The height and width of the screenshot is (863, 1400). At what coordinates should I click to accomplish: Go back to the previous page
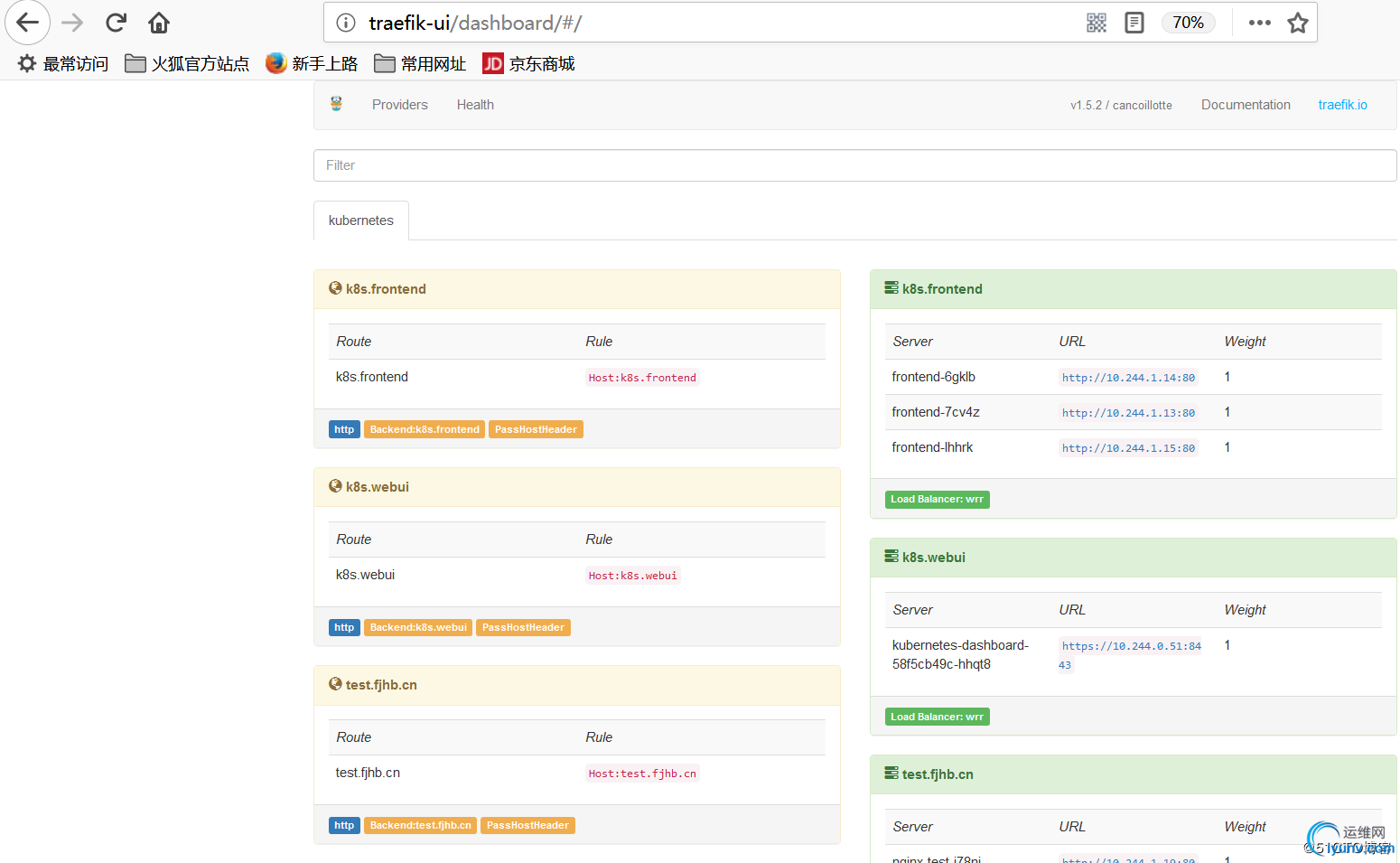27,23
